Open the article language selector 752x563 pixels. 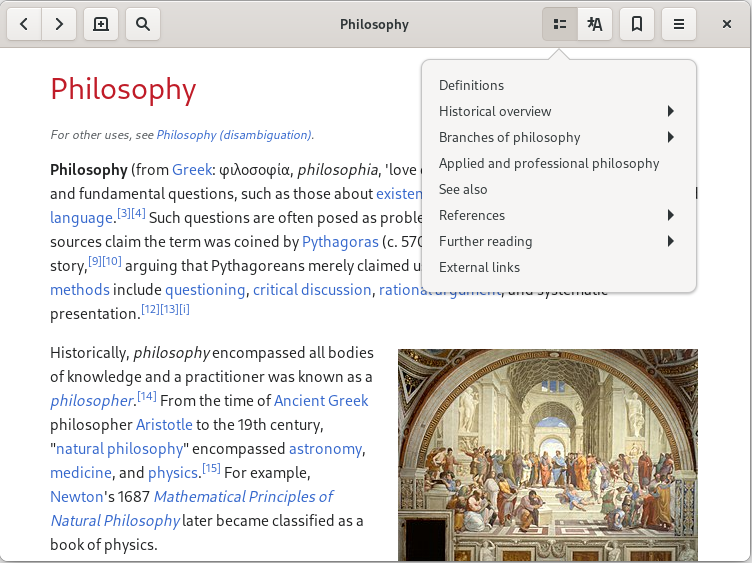(595, 24)
